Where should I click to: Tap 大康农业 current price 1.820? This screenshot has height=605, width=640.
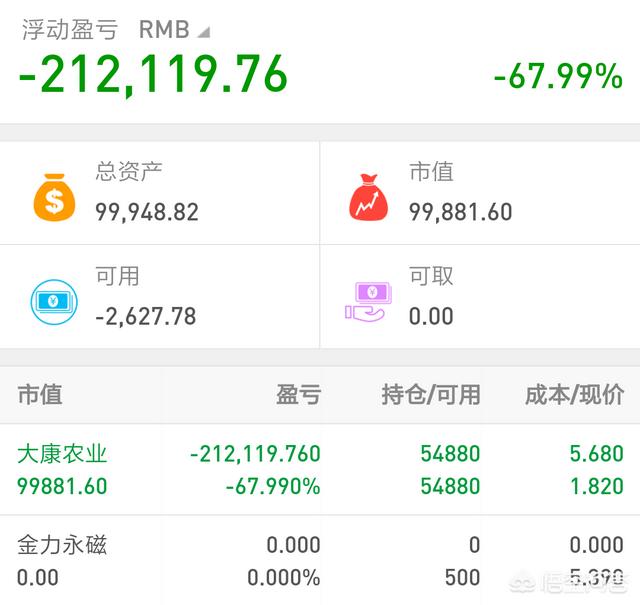597,486
